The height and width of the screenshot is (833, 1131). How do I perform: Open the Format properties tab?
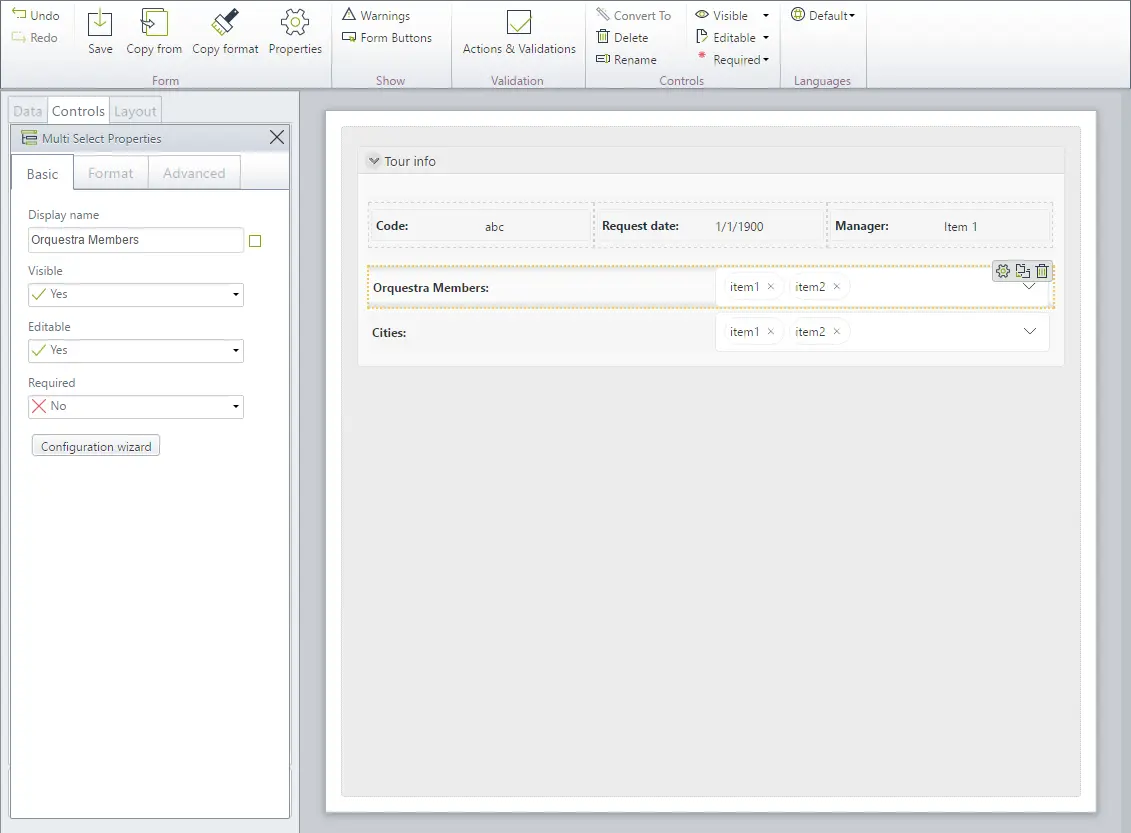click(110, 173)
